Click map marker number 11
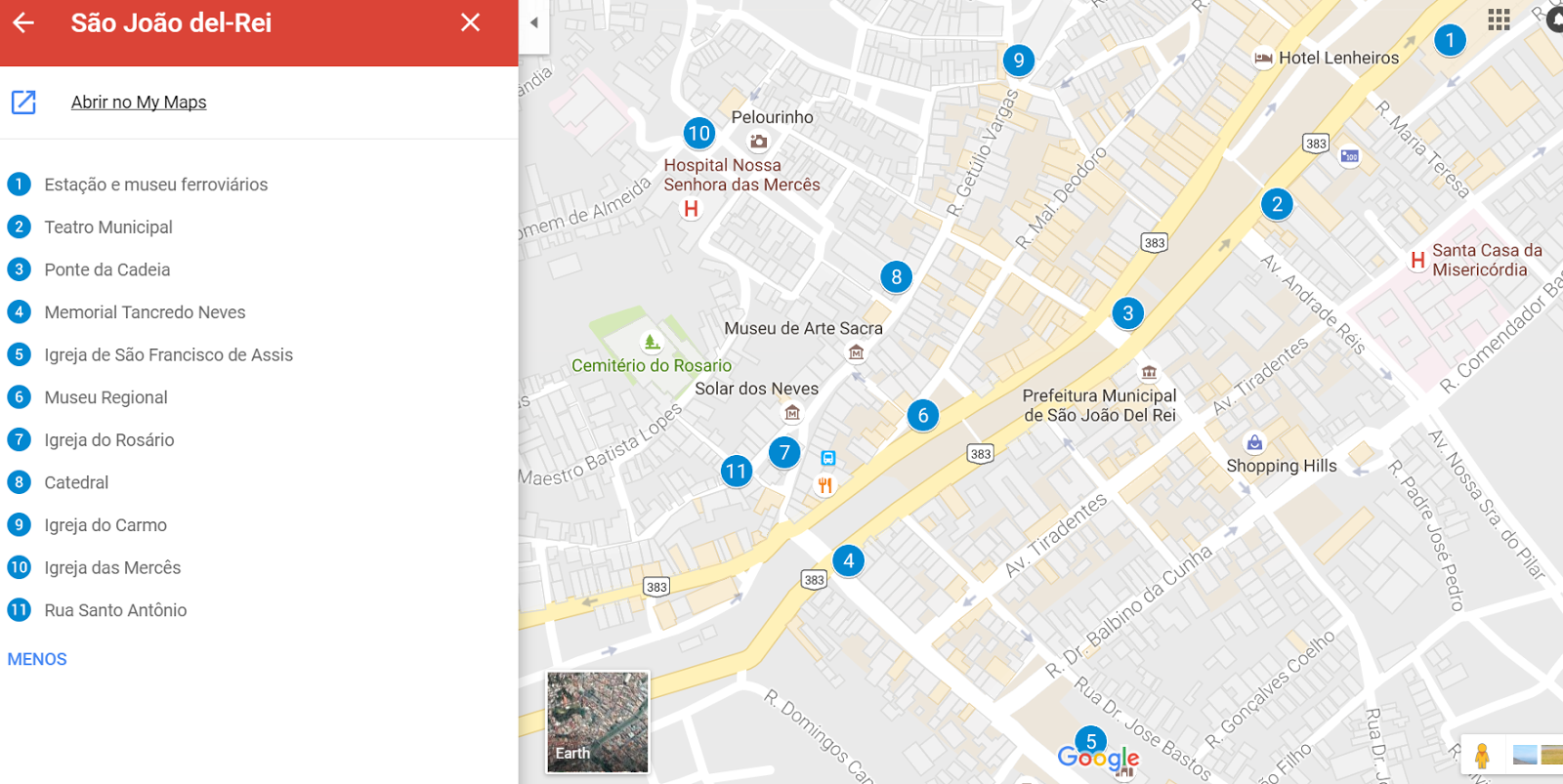Viewport: 1563px width, 784px height. pos(737,472)
